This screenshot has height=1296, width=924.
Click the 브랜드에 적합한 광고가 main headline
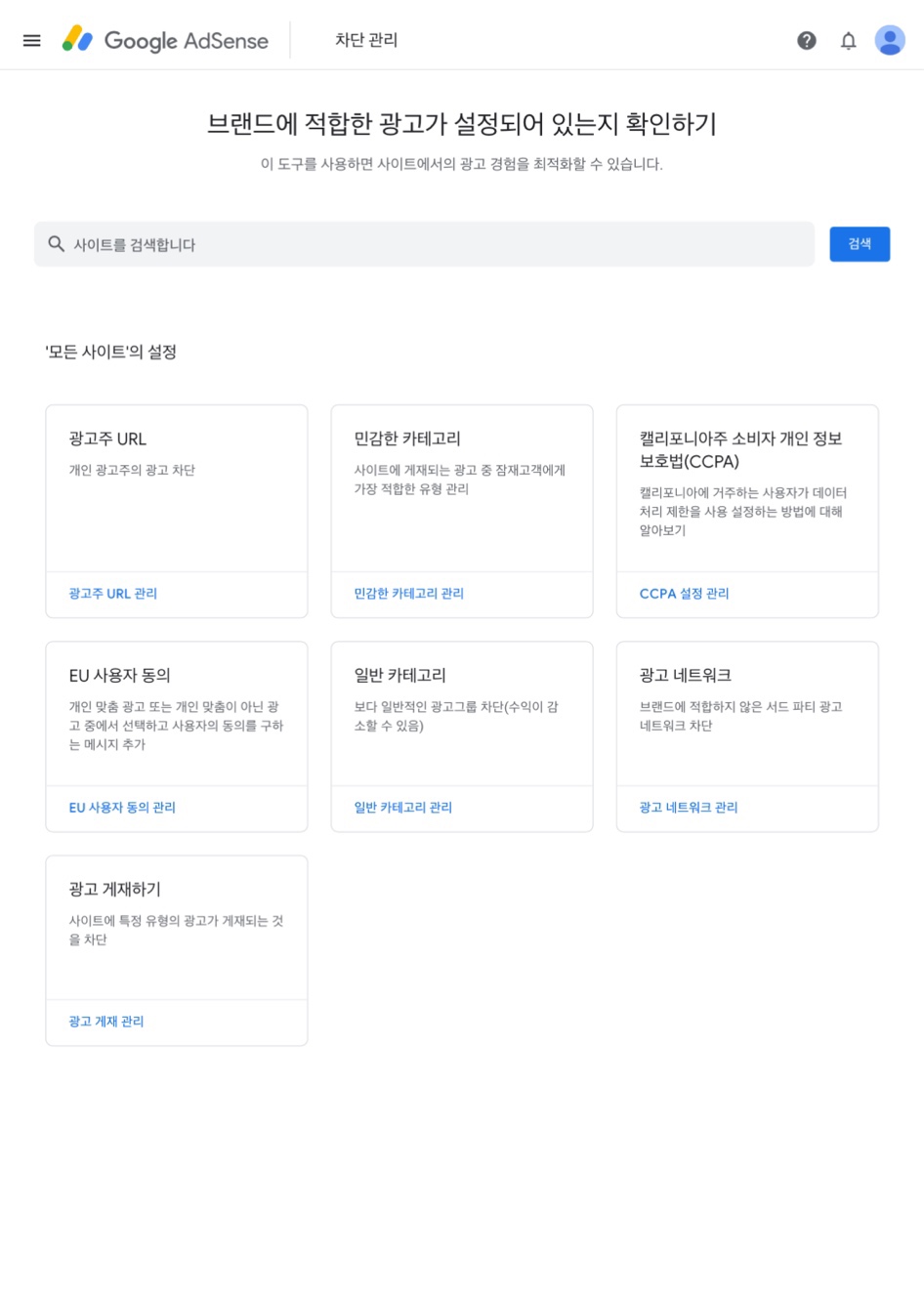[462, 124]
